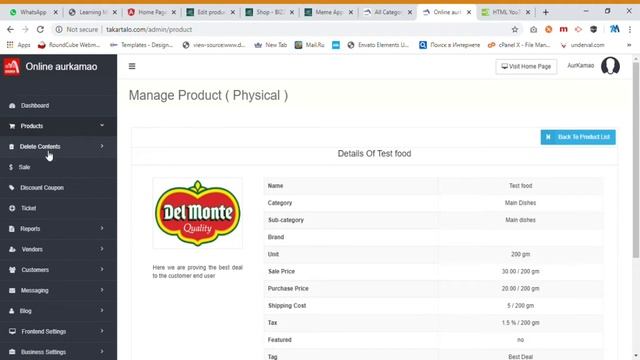Expand the Blog chevron

coord(102,310)
